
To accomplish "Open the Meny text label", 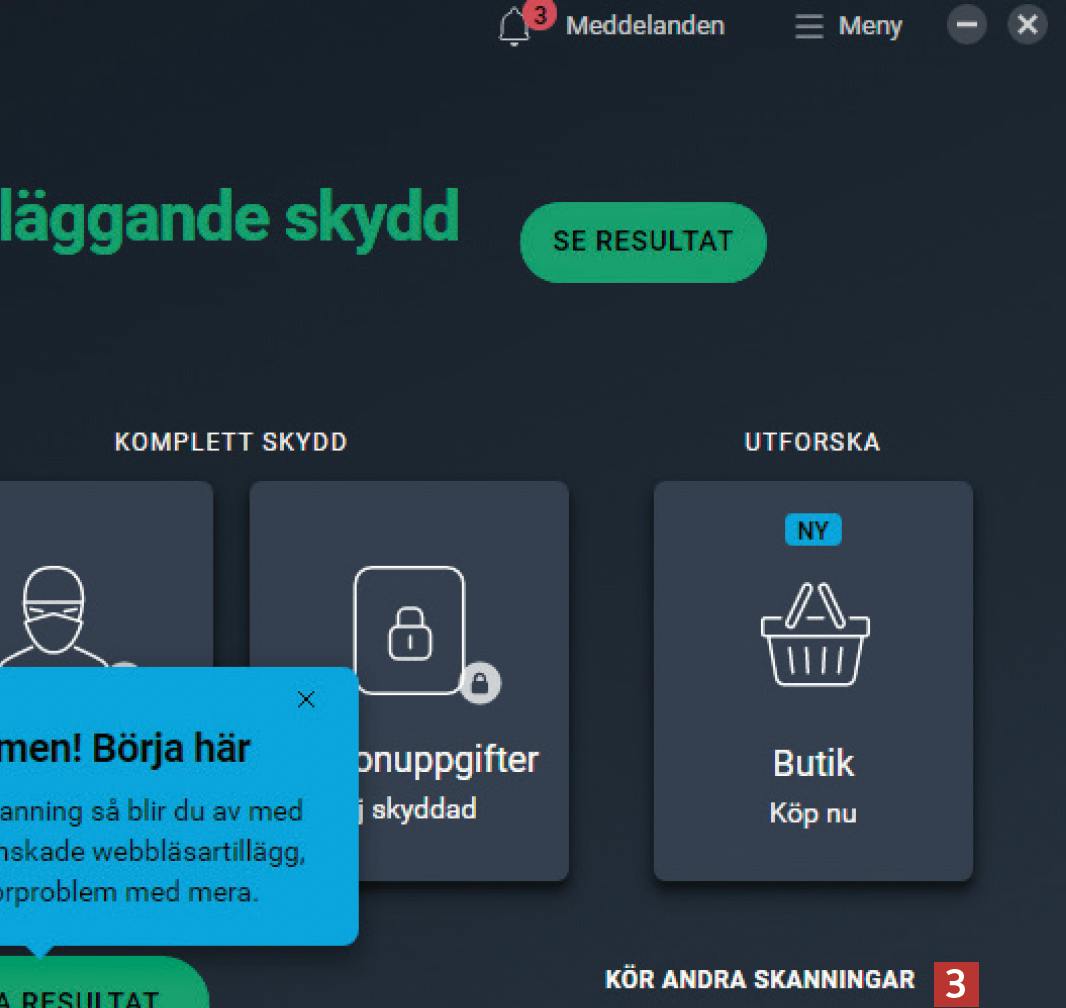I will pyautogui.click(x=870, y=27).
